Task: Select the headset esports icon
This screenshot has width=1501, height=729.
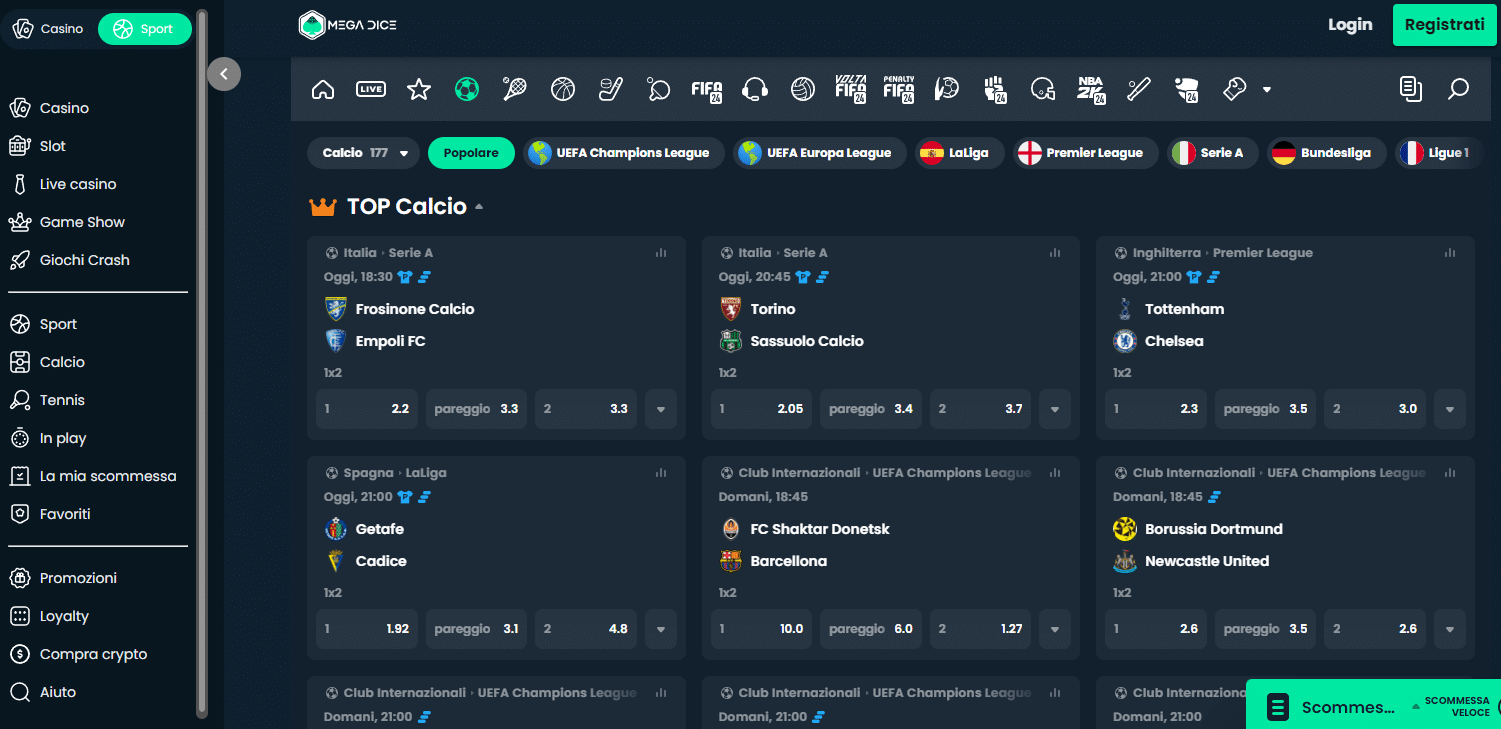Action: point(755,90)
